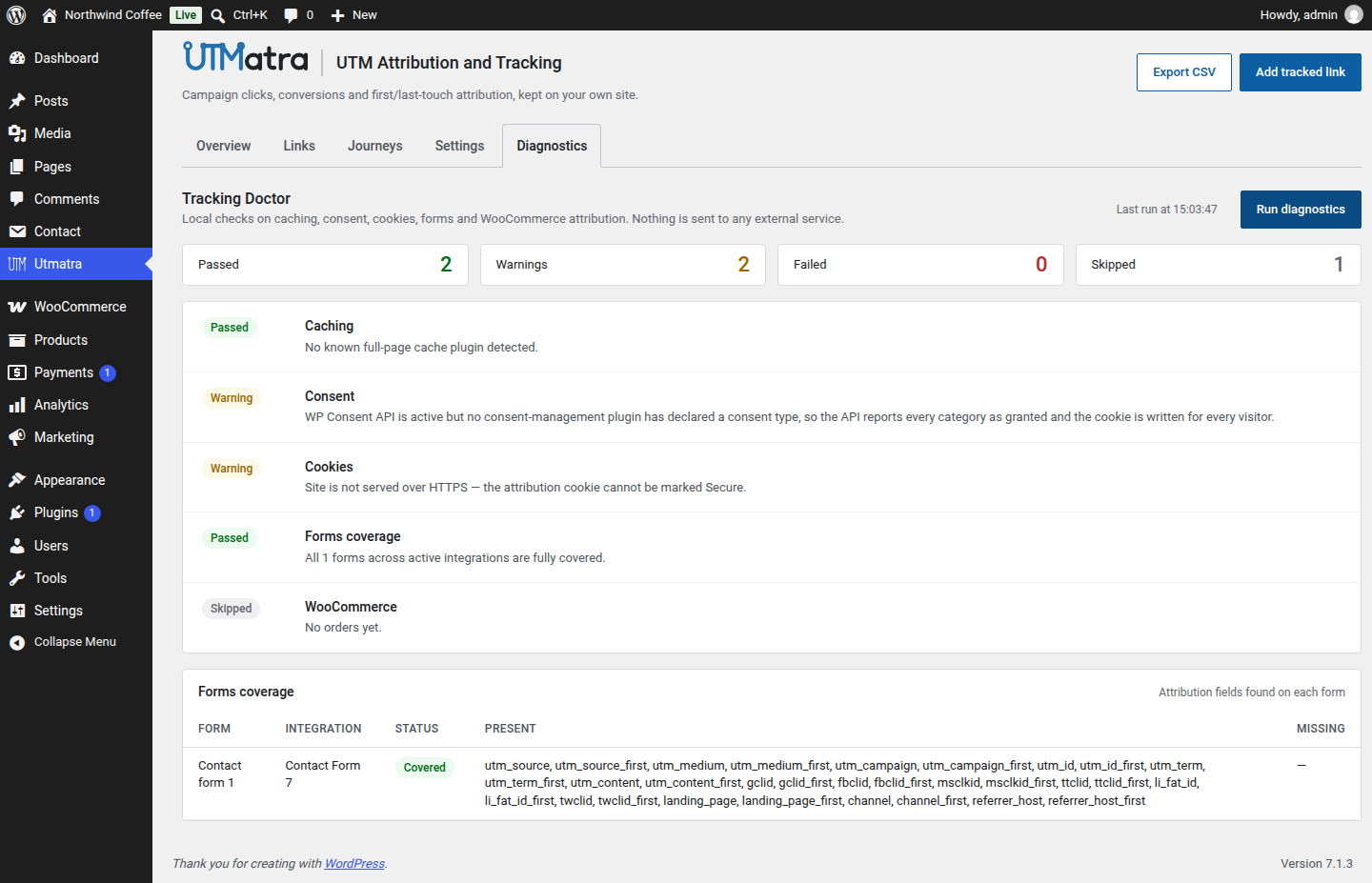The height and width of the screenshot is (883, 1372).
Task: Click the 'Last run at 15:03:47' text
Action: 1166,210
